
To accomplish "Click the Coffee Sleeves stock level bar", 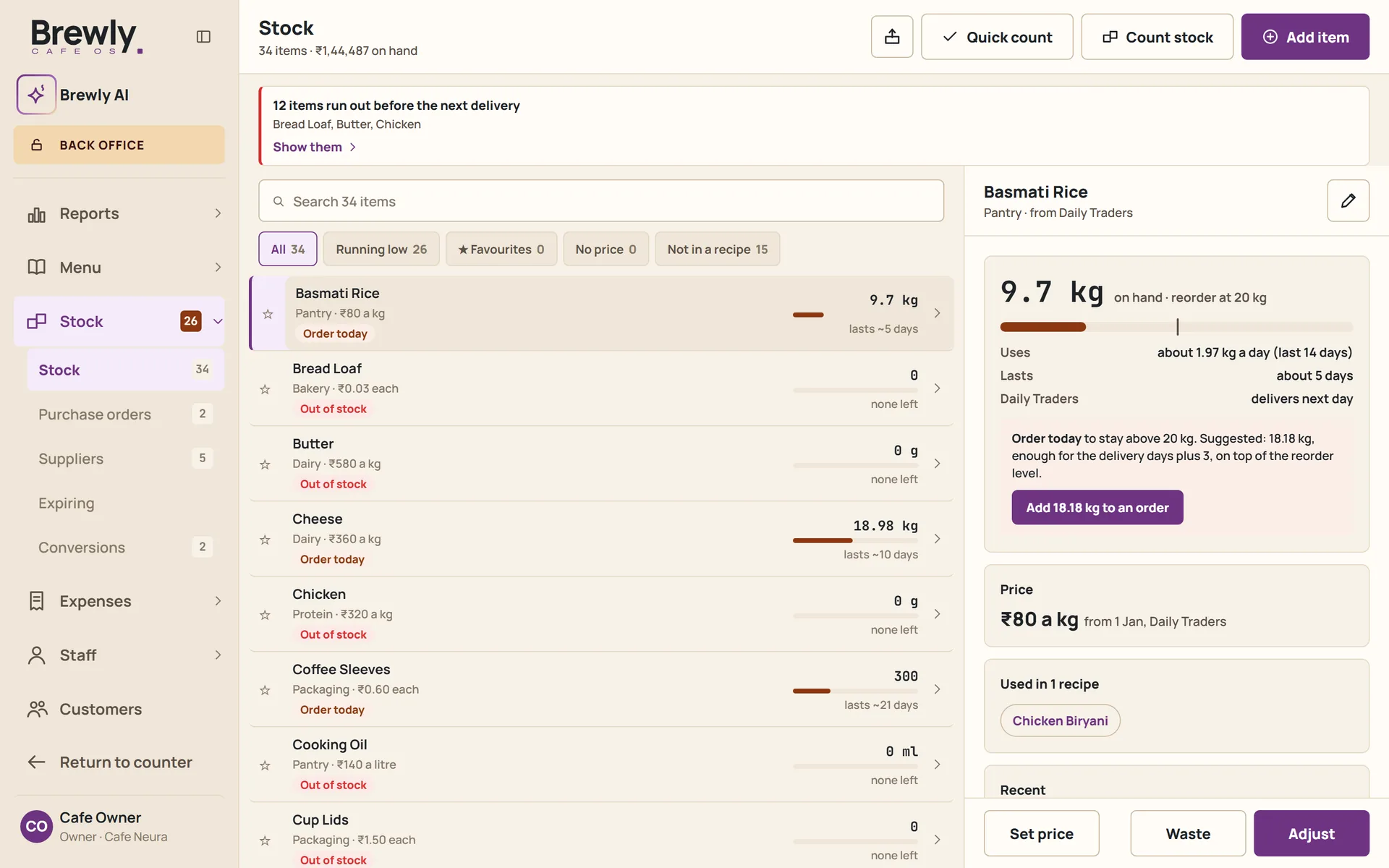I will [x=855, y=691].
